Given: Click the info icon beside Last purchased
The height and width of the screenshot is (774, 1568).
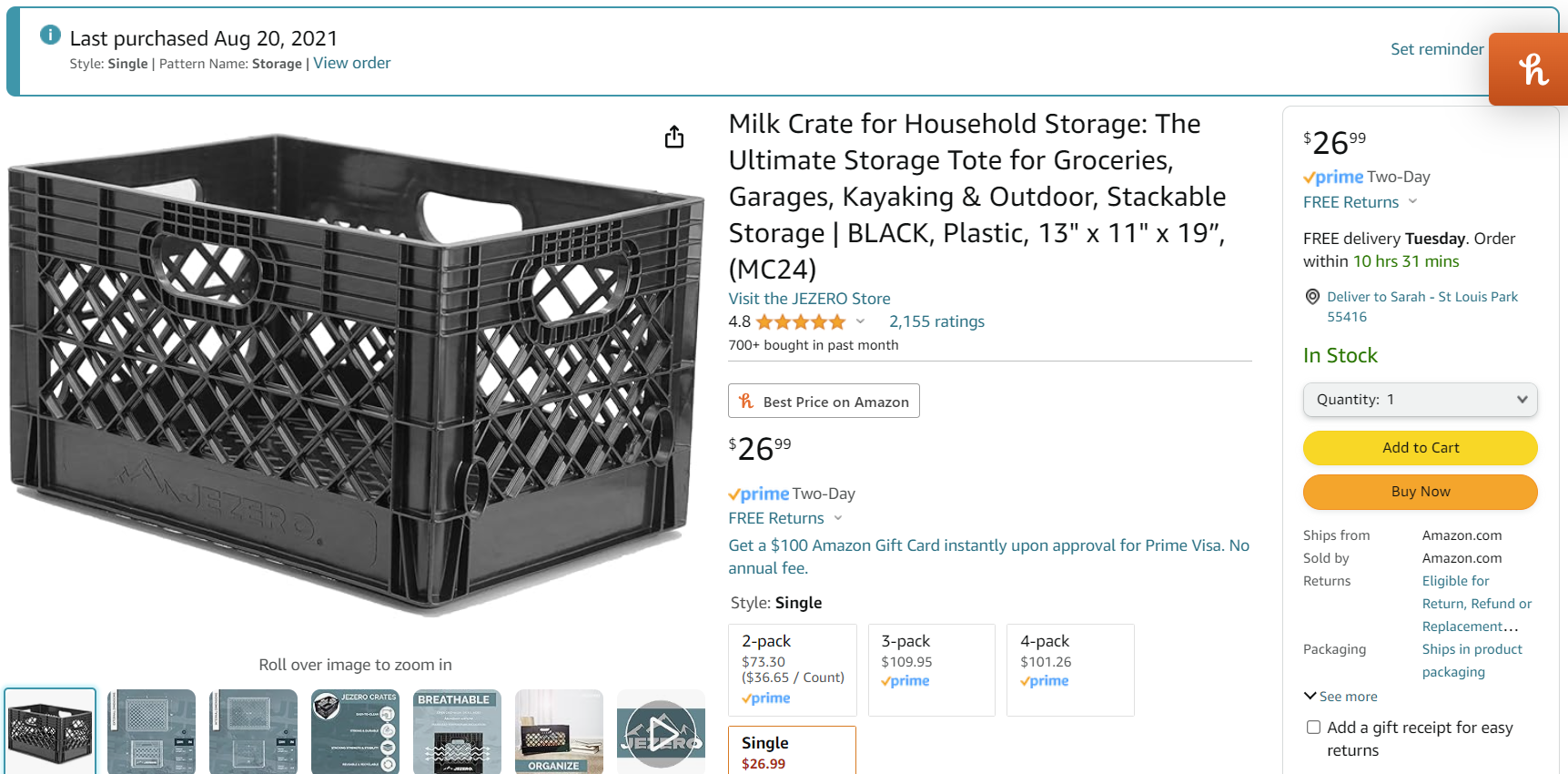Looking at the screenshot, I should coord(50,36).
